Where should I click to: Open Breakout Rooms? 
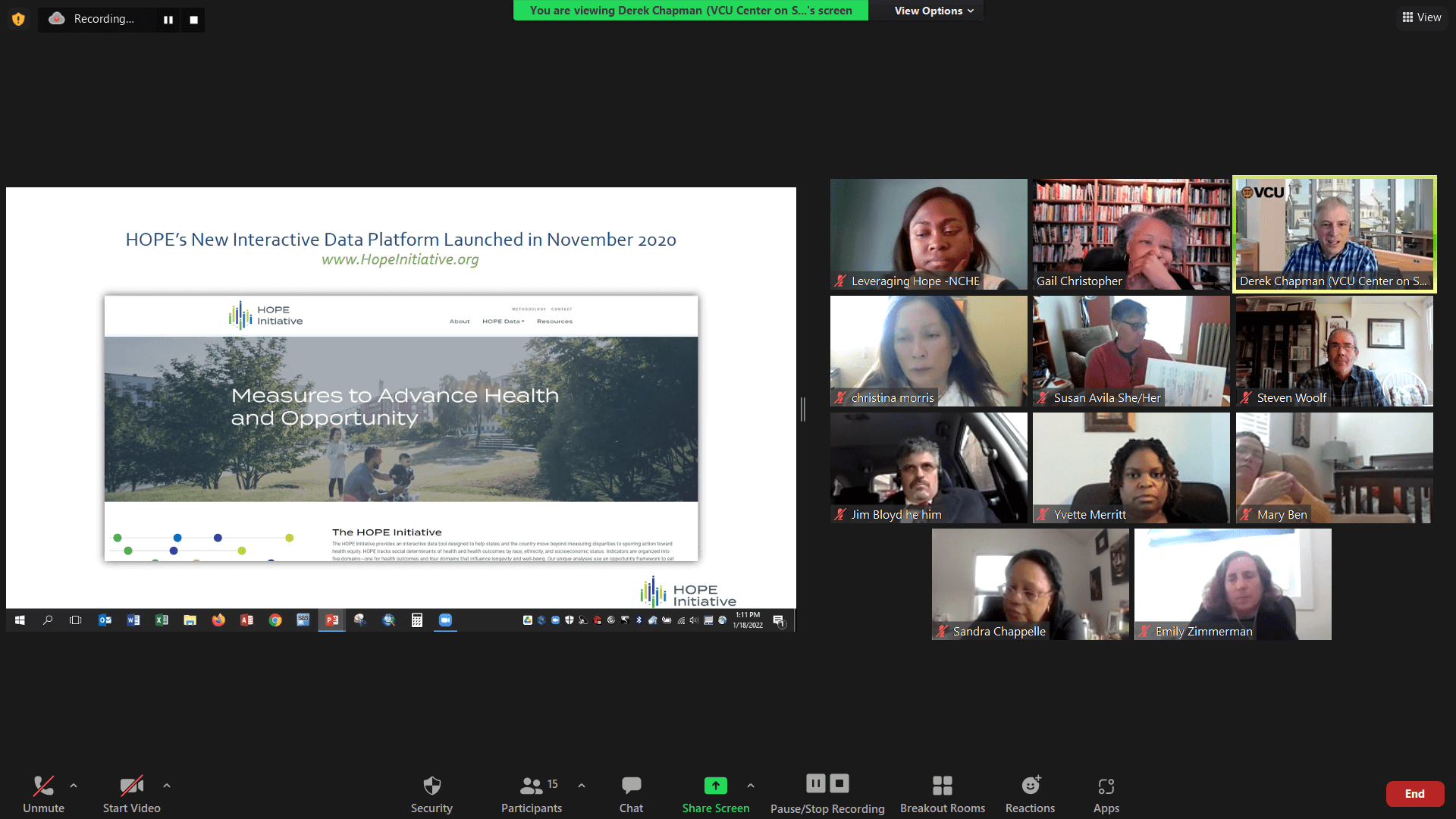tap(943, 794)
